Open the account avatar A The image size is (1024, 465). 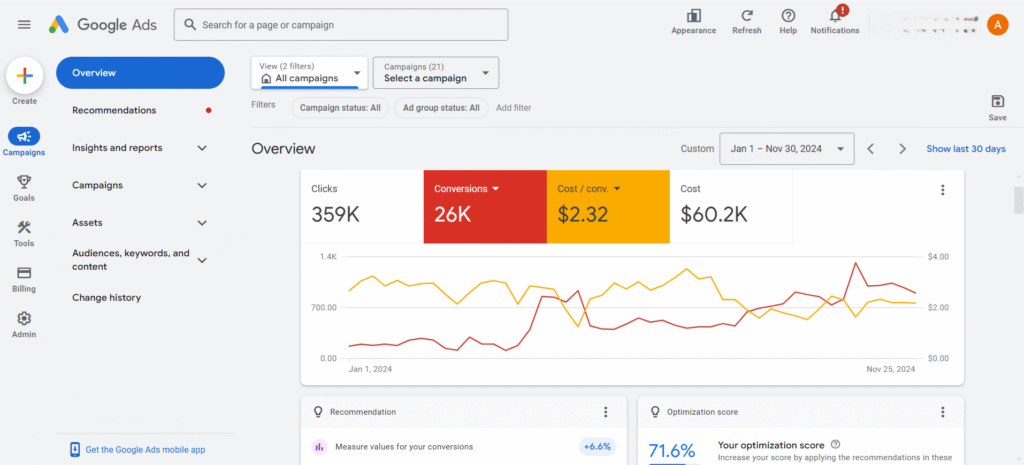pos(997,25)
